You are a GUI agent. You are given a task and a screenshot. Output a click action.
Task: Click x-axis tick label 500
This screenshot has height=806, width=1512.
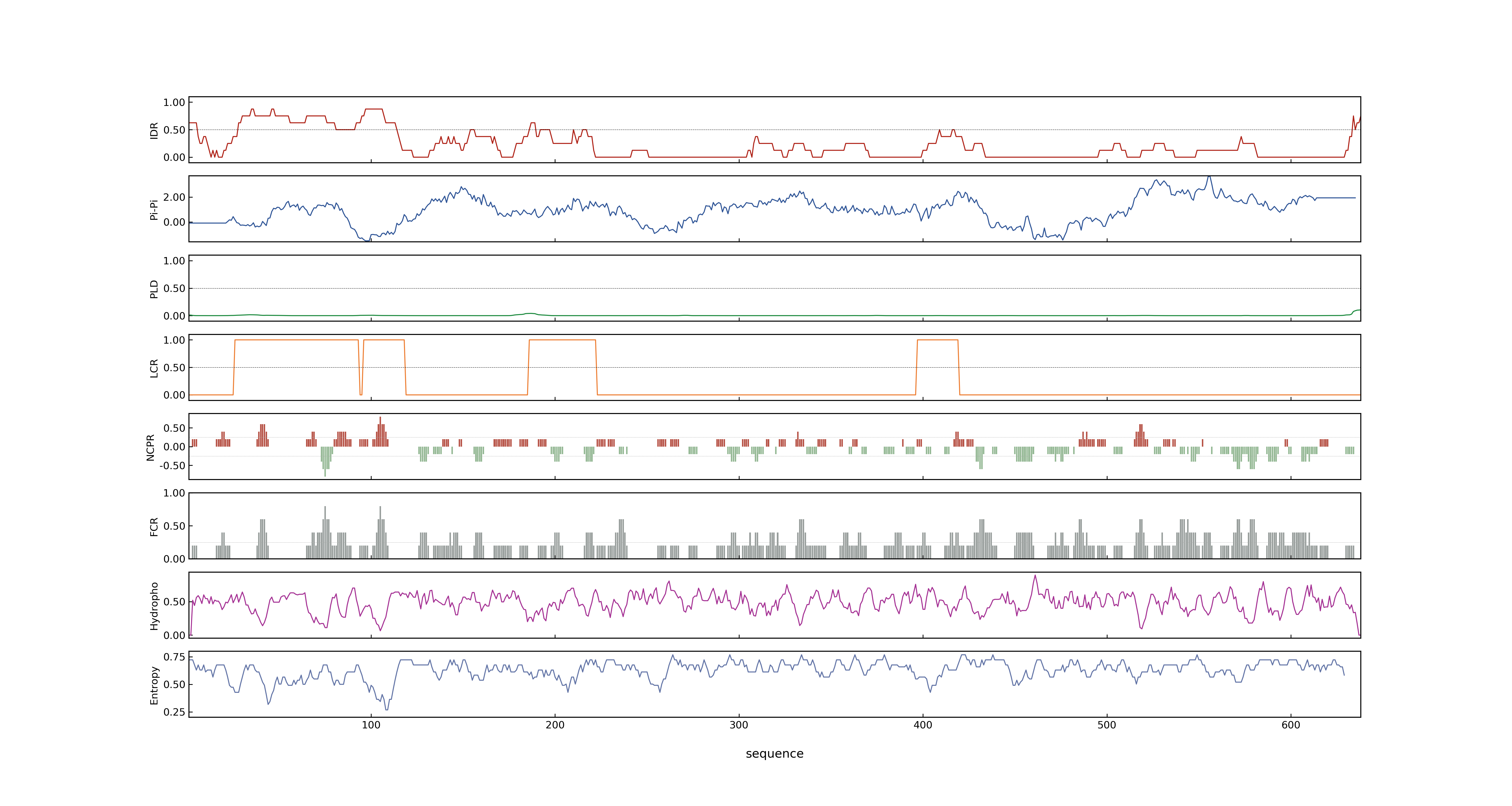point(1107,725)
